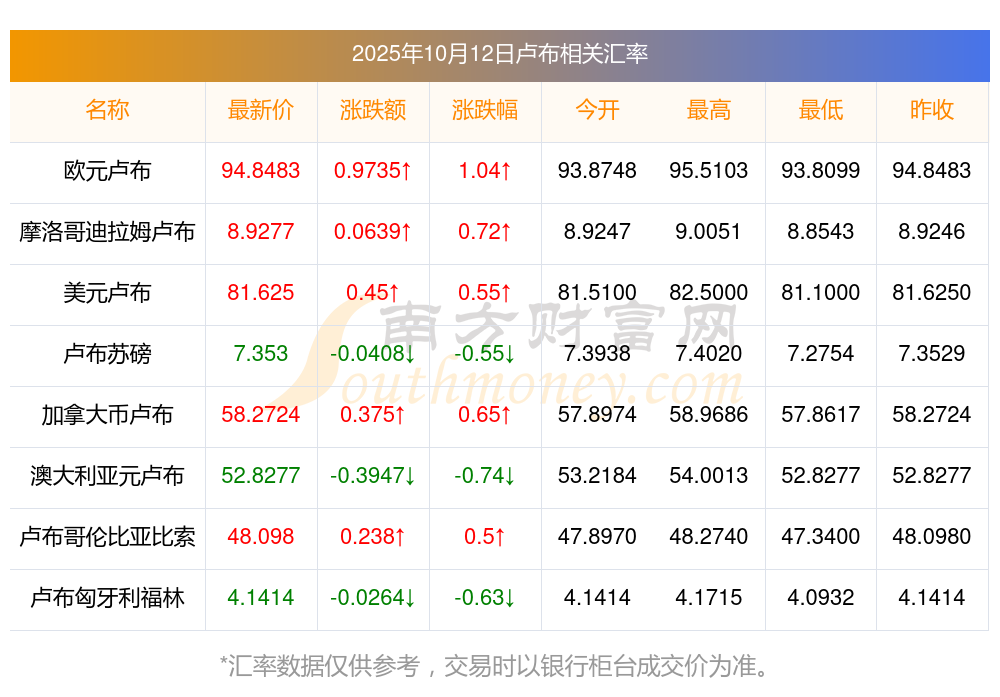Select the change value '-0.0408↓'
Image resolution: width=1000 pixels, height=697 pixels.
[372, 353]
